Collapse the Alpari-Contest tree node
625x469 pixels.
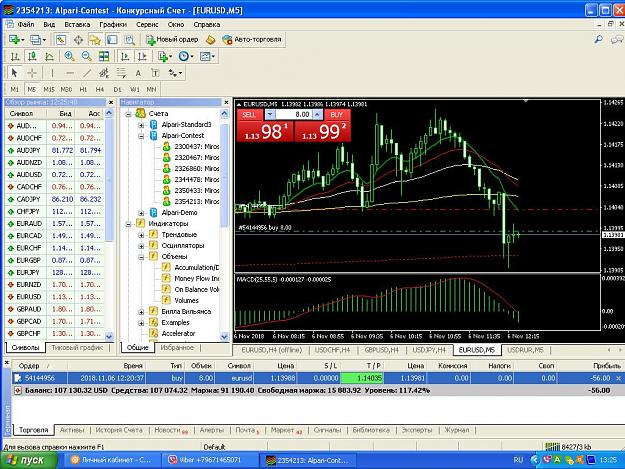[141, 136]
